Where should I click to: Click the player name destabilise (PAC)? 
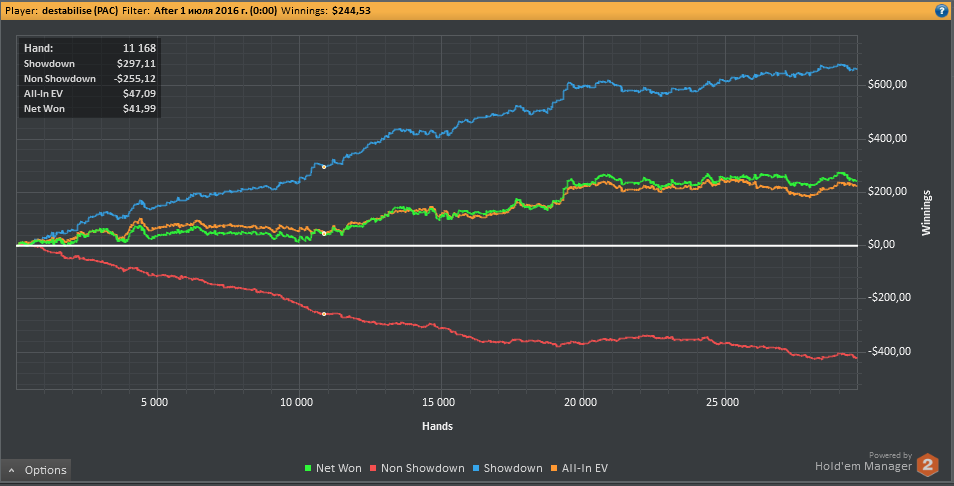[x=81, y=10]
